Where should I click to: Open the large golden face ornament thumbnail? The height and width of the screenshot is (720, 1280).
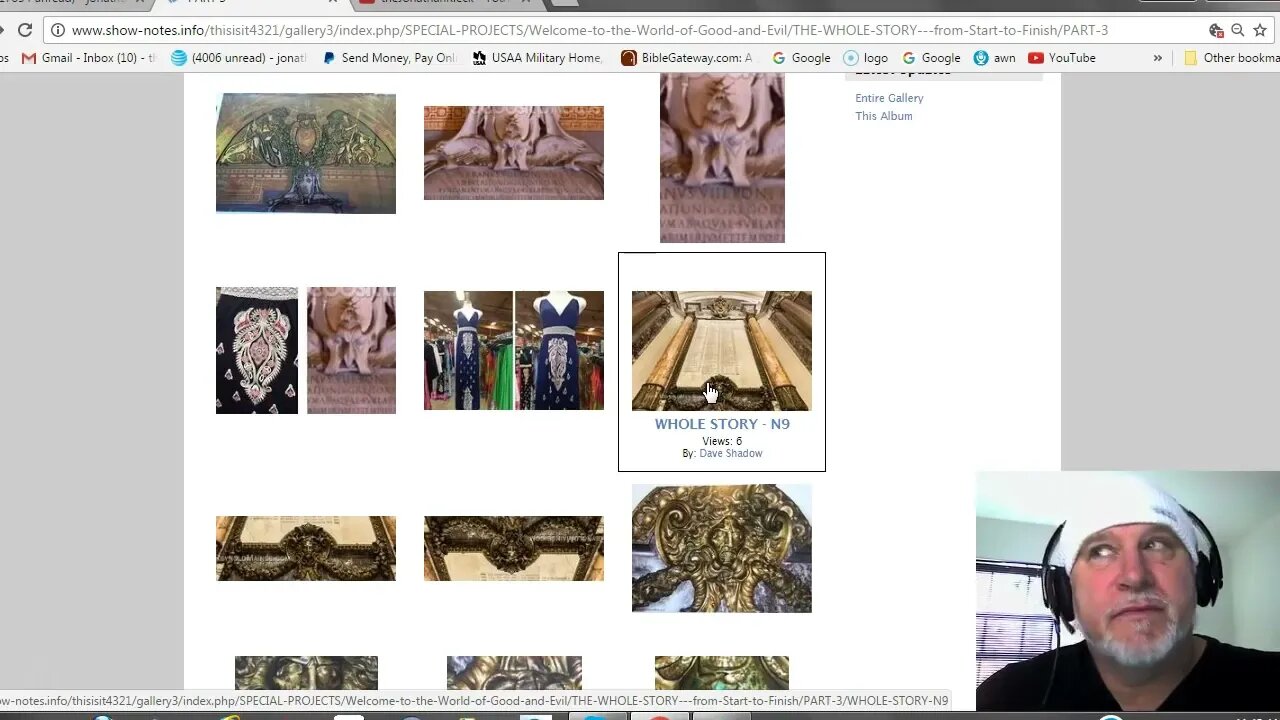pyautogui.click(x=722, y=548)
